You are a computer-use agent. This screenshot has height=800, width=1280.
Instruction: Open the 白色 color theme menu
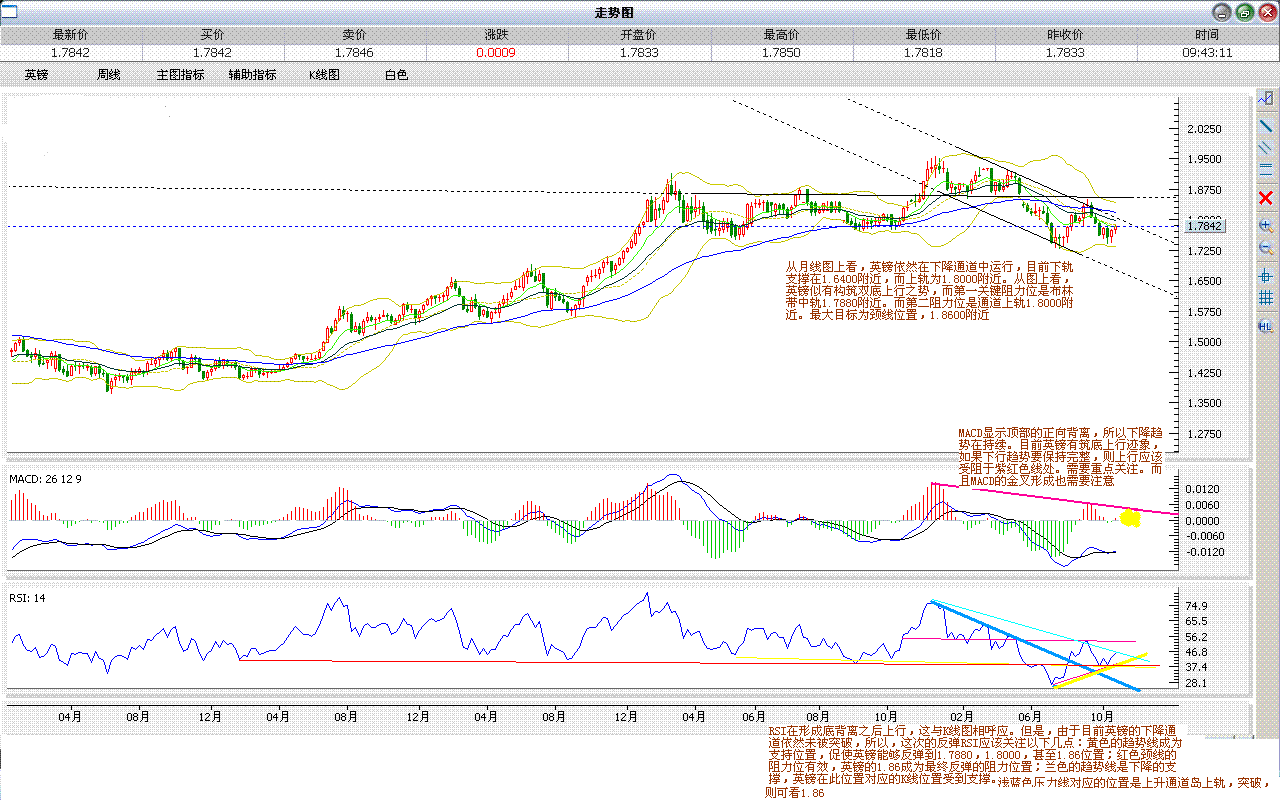(x=396, y=75)
